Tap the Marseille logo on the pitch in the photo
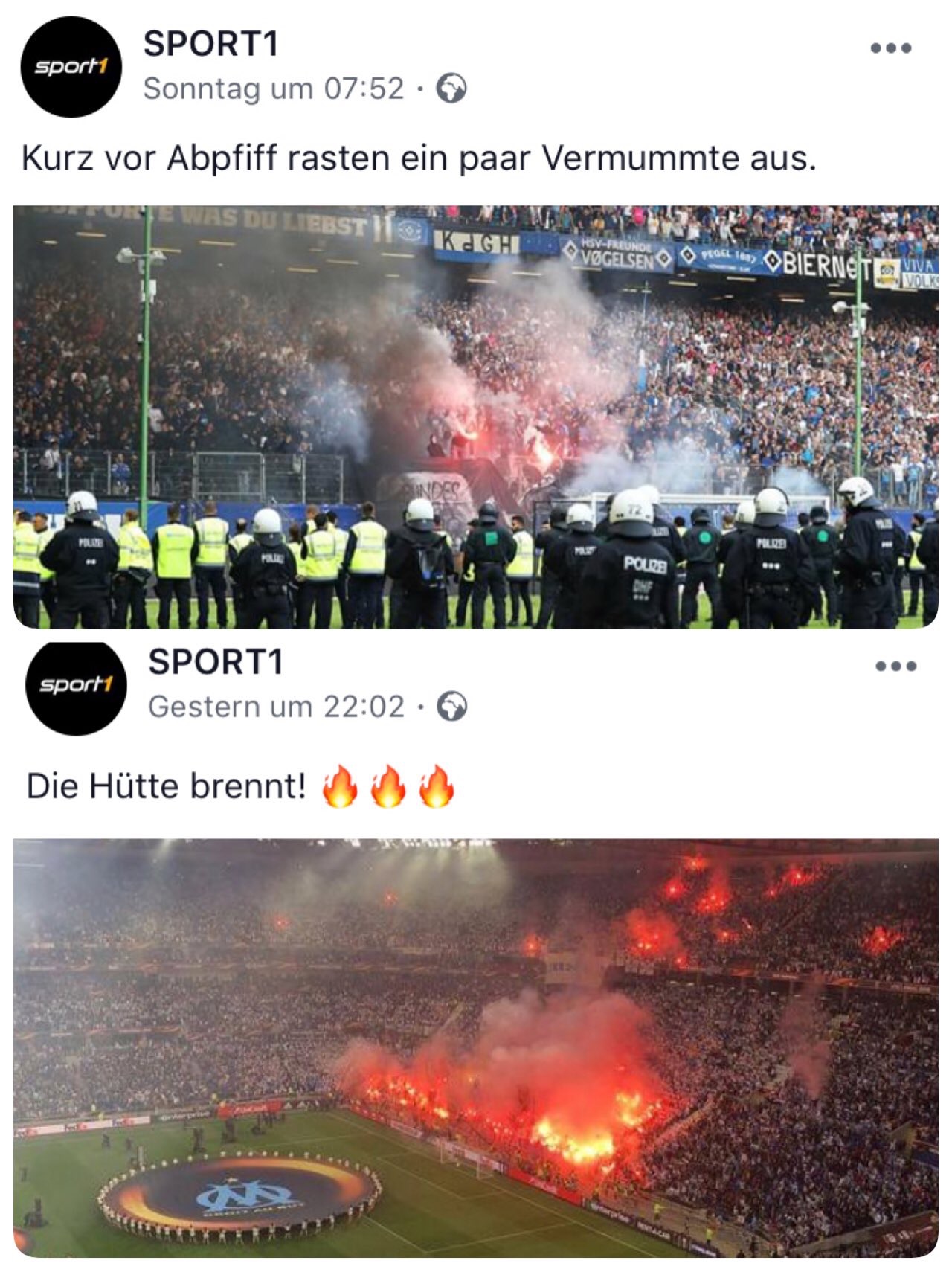 pyautogui.click(x=245, y=1195)
